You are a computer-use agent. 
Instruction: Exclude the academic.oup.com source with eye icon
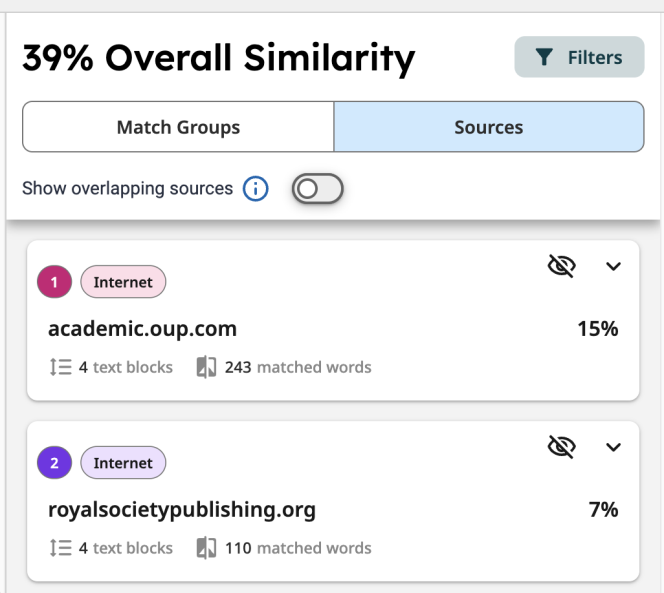pyautogui.click(x=562, y=266)
